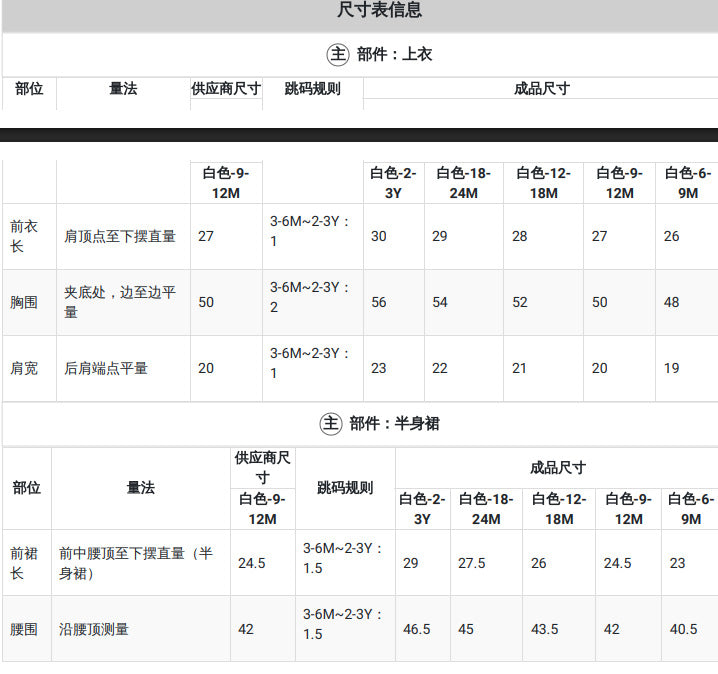Select value 43.5 in the 腰围 row
This screenshot has width=718, height=674.
[545, 629]
